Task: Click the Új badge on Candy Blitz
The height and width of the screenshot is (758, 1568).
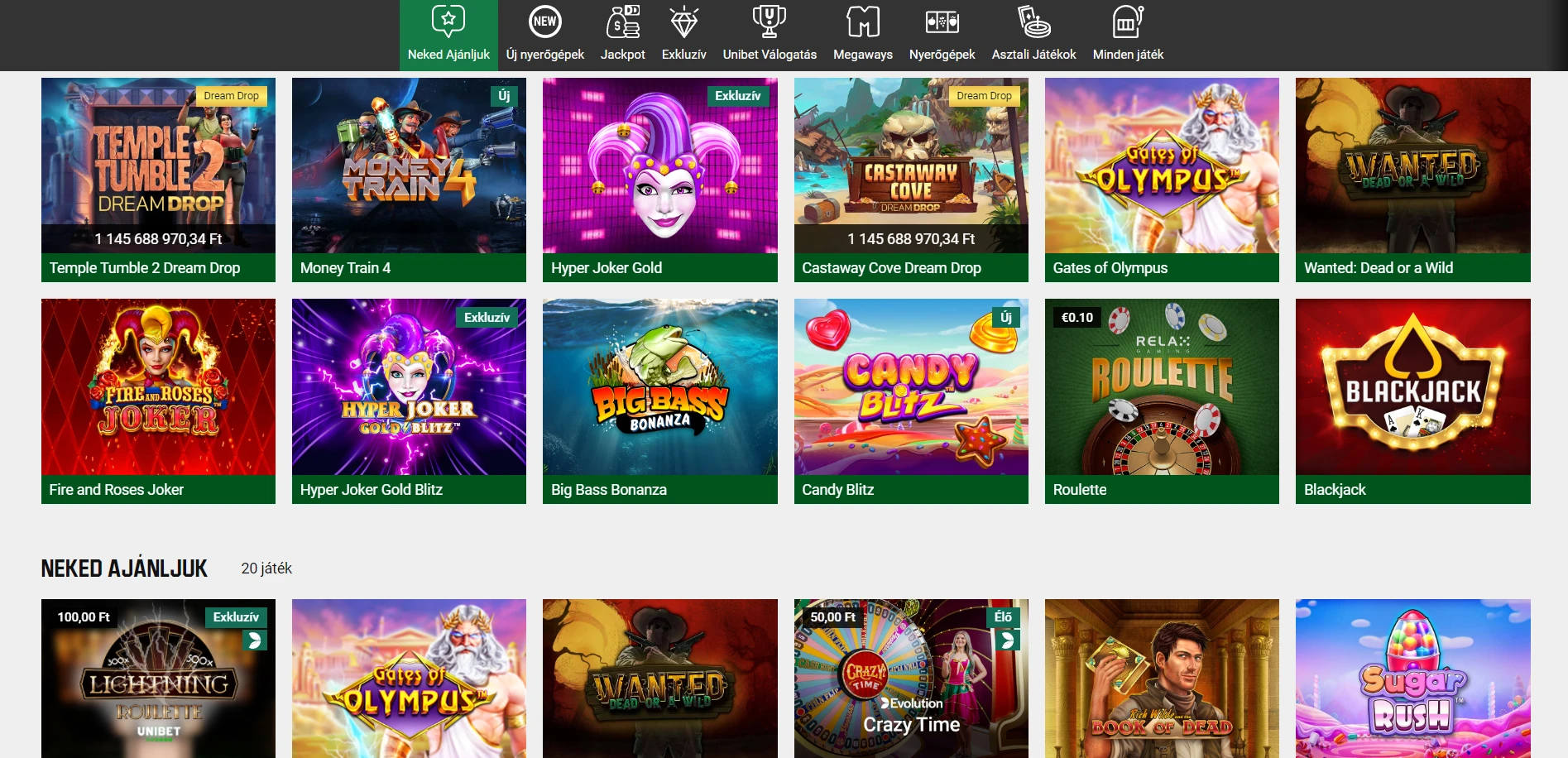Action: point(1005,318)
